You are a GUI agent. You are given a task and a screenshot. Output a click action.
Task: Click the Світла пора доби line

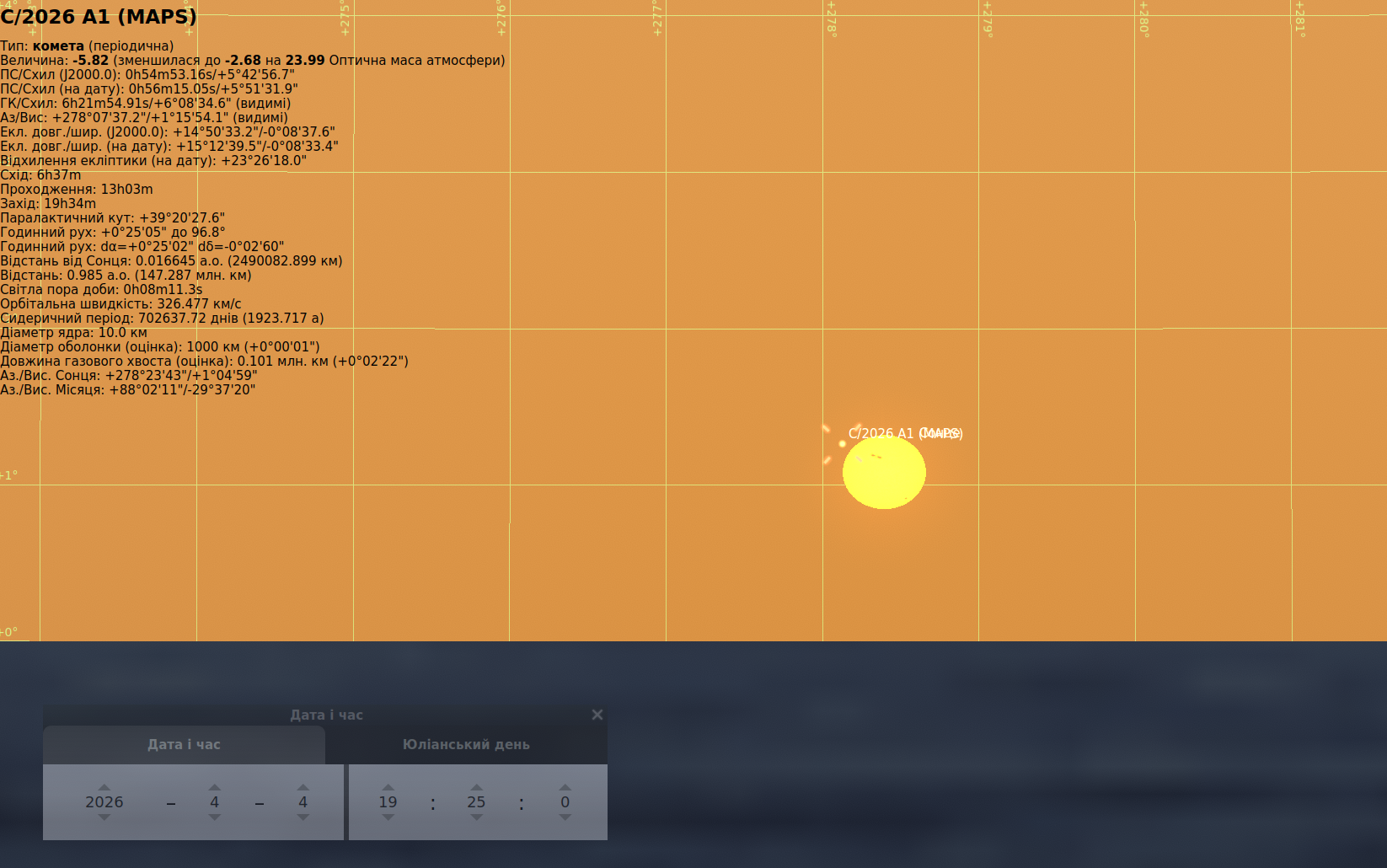point(101,290)
